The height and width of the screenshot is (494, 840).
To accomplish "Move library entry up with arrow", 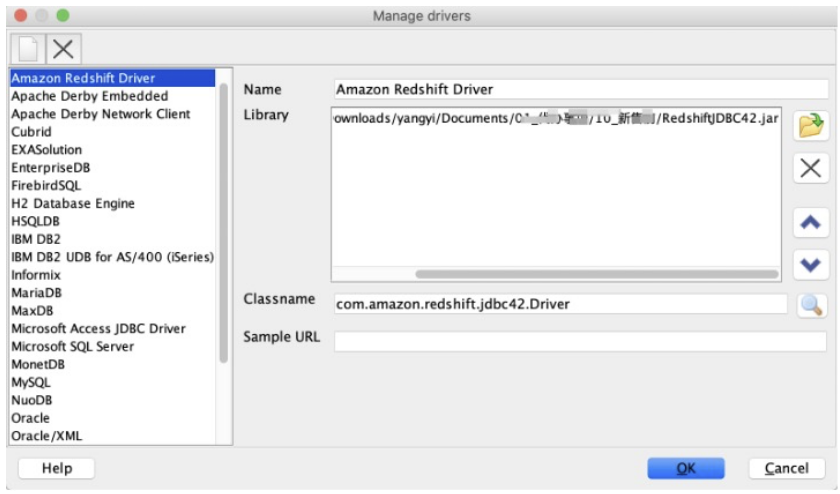I will pos(811,222).
